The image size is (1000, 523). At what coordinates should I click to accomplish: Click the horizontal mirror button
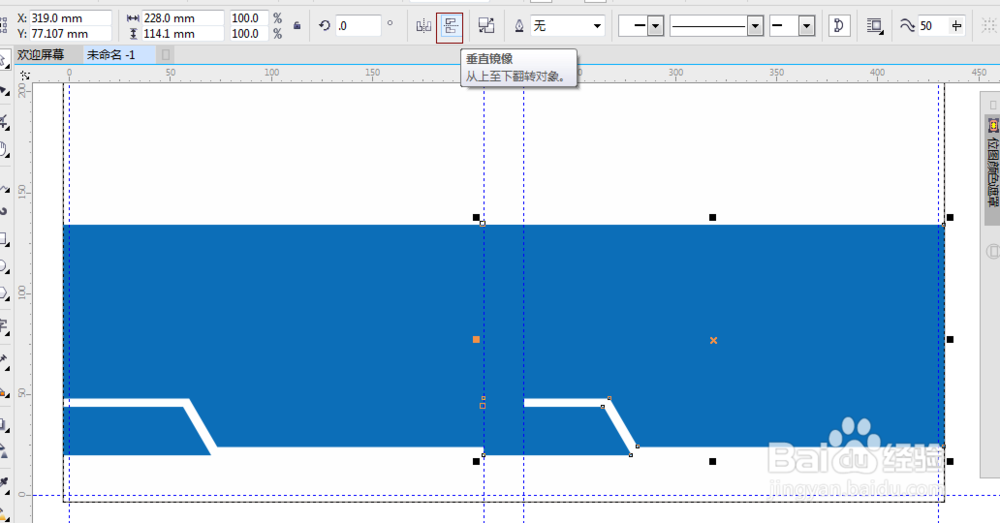(423, 26)
